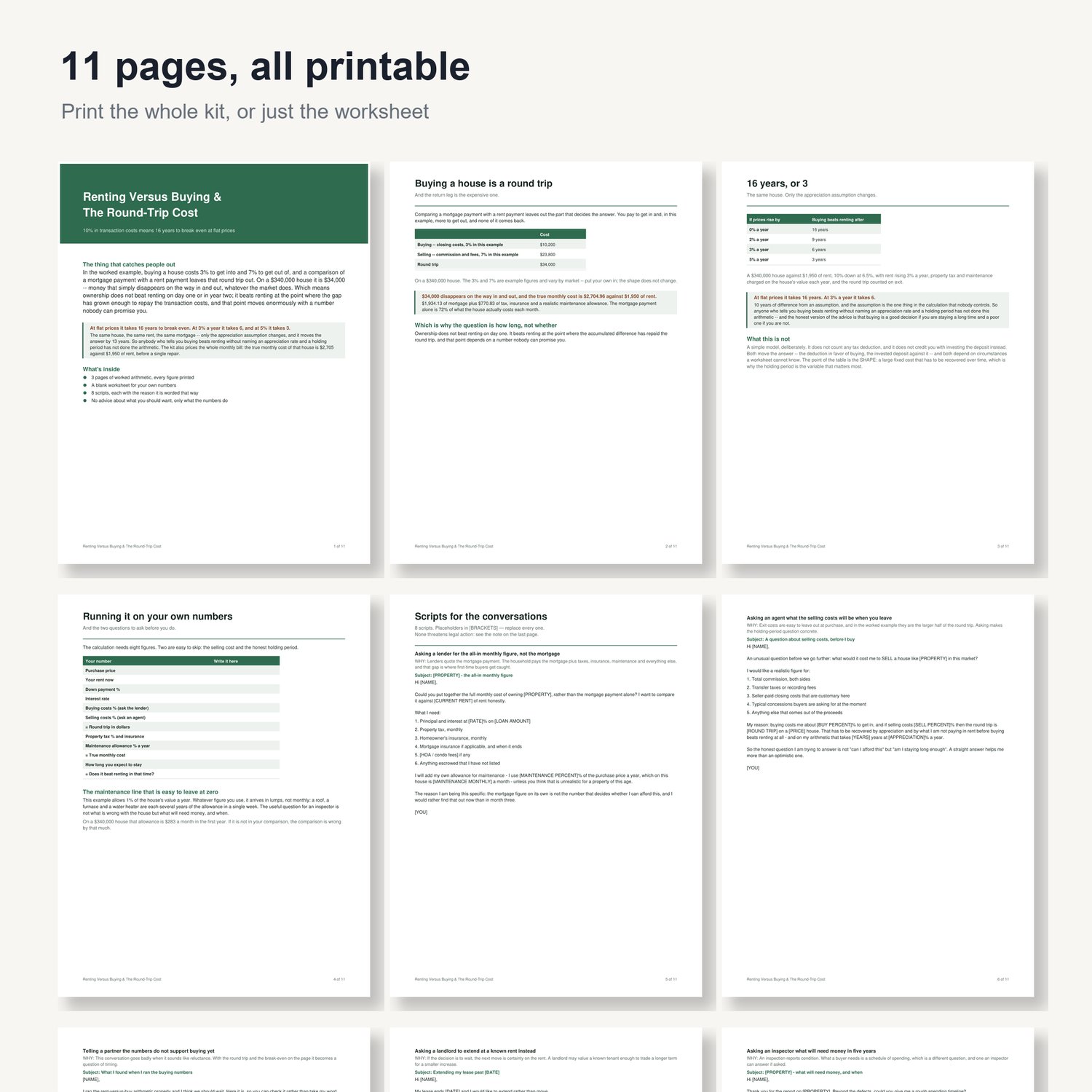This screenshot has width=1092, height=1092.
Task: Click the 'What's inside' heading on cover page
Action: [101, 369]
